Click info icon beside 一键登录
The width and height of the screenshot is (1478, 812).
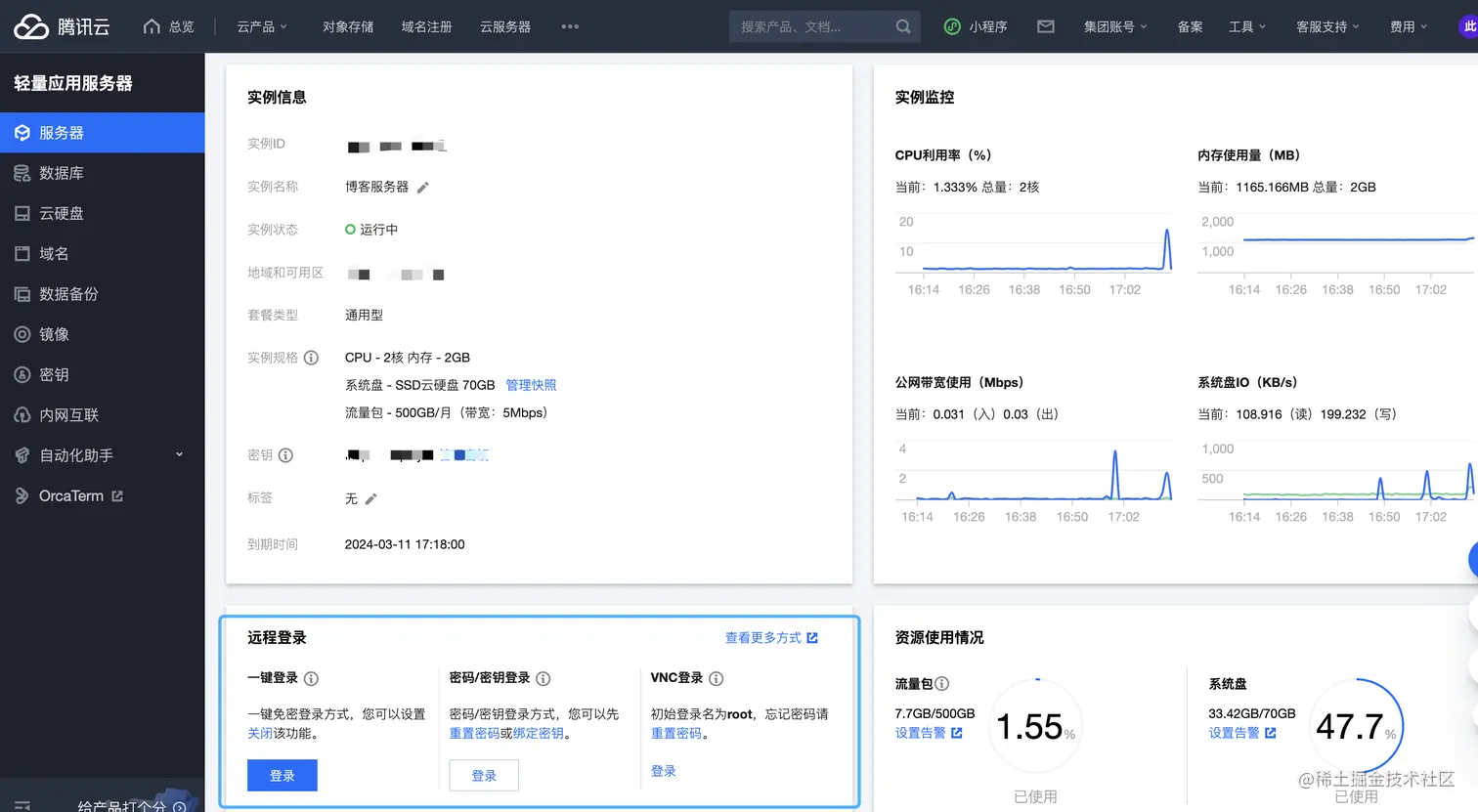[x=311, y=678]
